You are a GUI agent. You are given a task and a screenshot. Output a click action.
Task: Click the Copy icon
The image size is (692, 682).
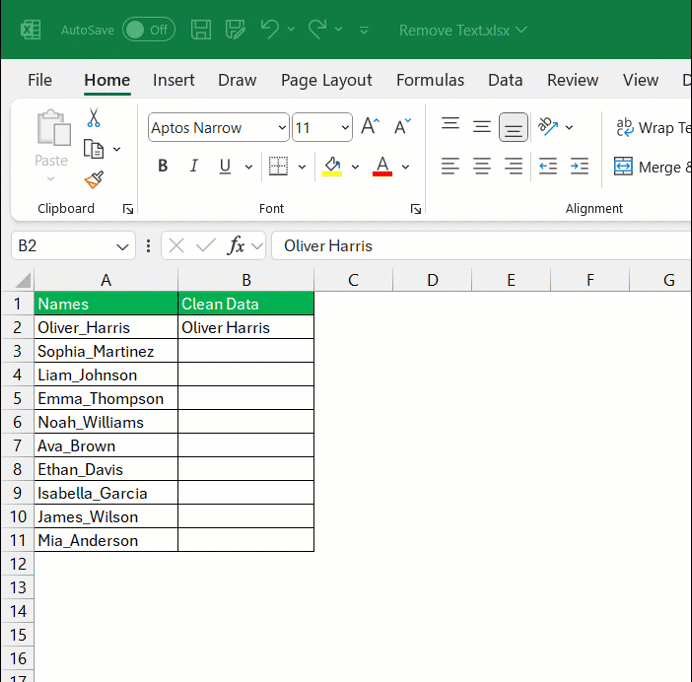pyautogui.click(x=94, y=149)
